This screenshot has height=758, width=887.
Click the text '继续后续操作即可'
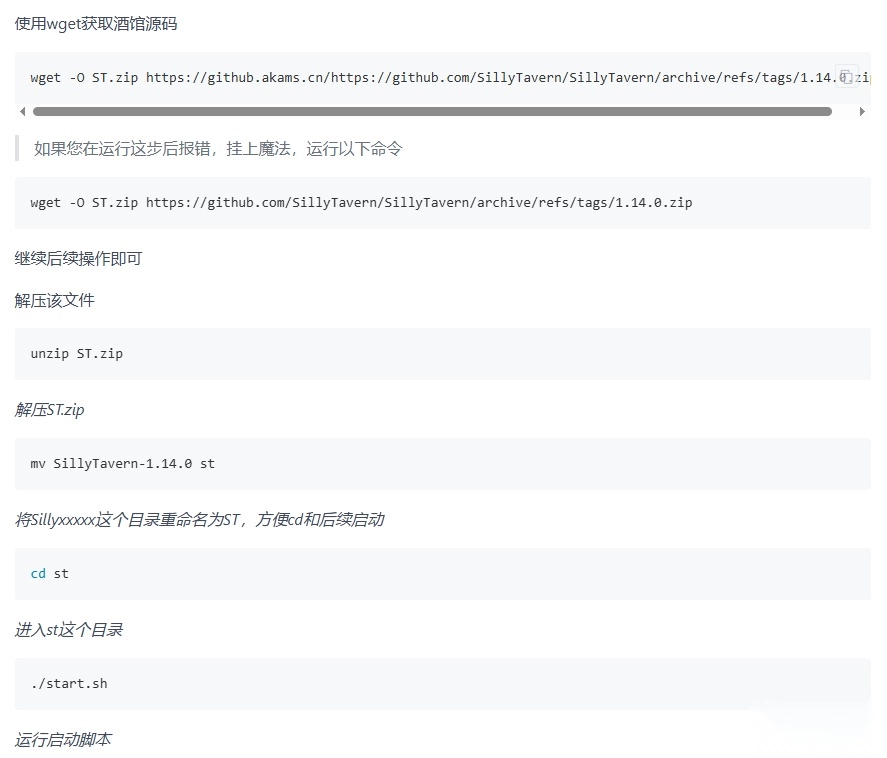click(x=79, y=259)
